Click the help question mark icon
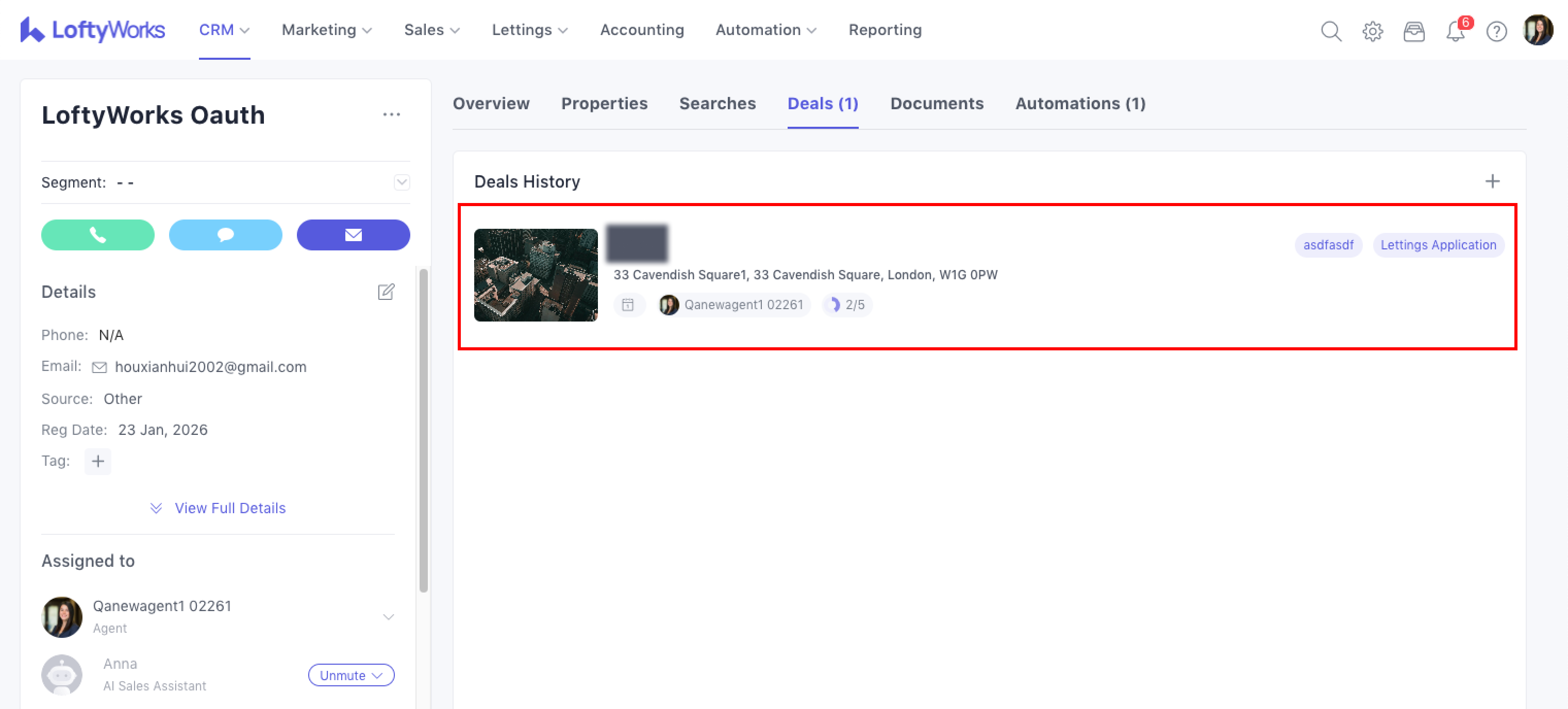The width and height of the screenshot is (1568, 709). click(x=1496, y=30)
